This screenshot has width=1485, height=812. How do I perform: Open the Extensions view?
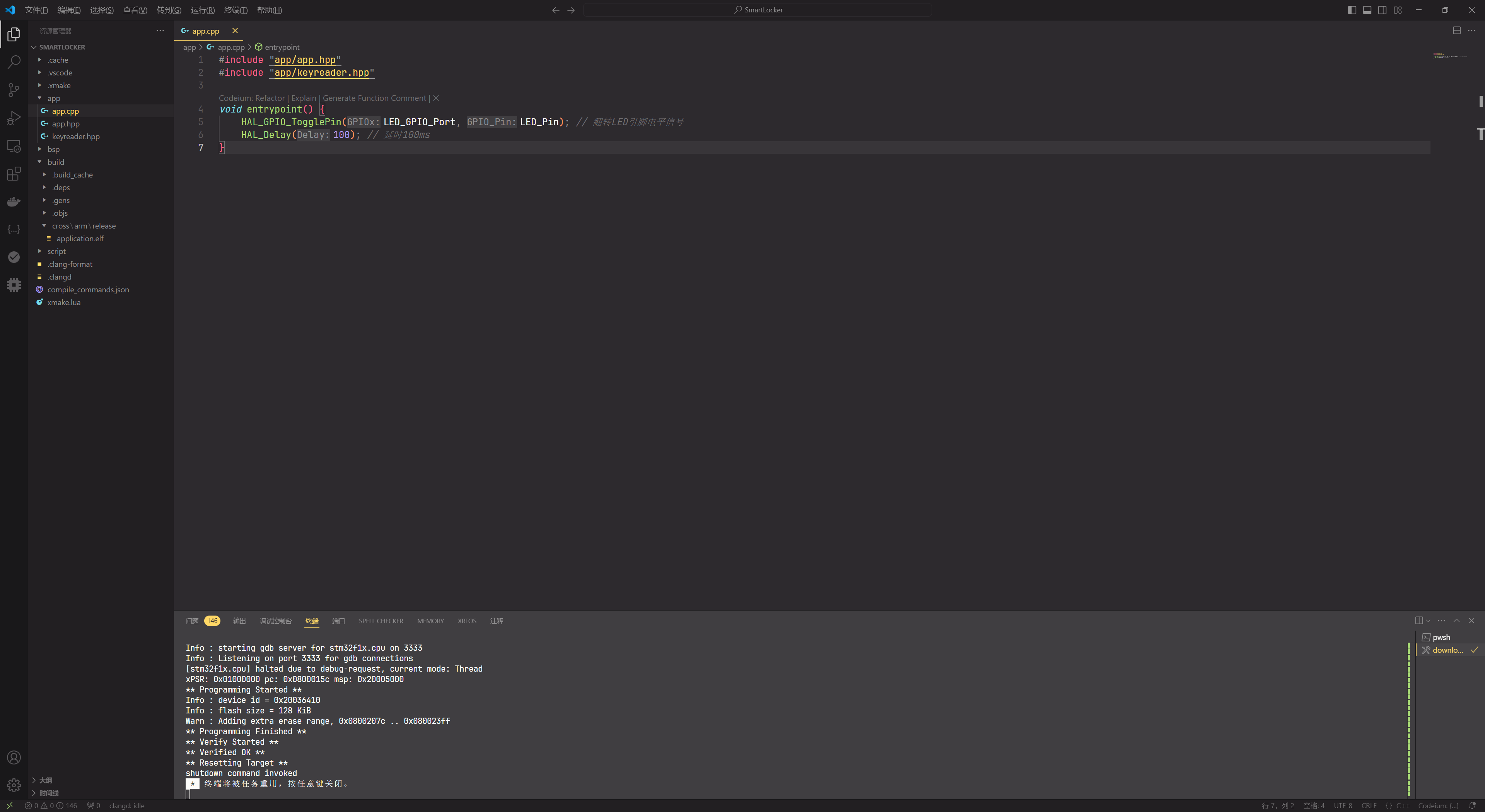(14, 174)
